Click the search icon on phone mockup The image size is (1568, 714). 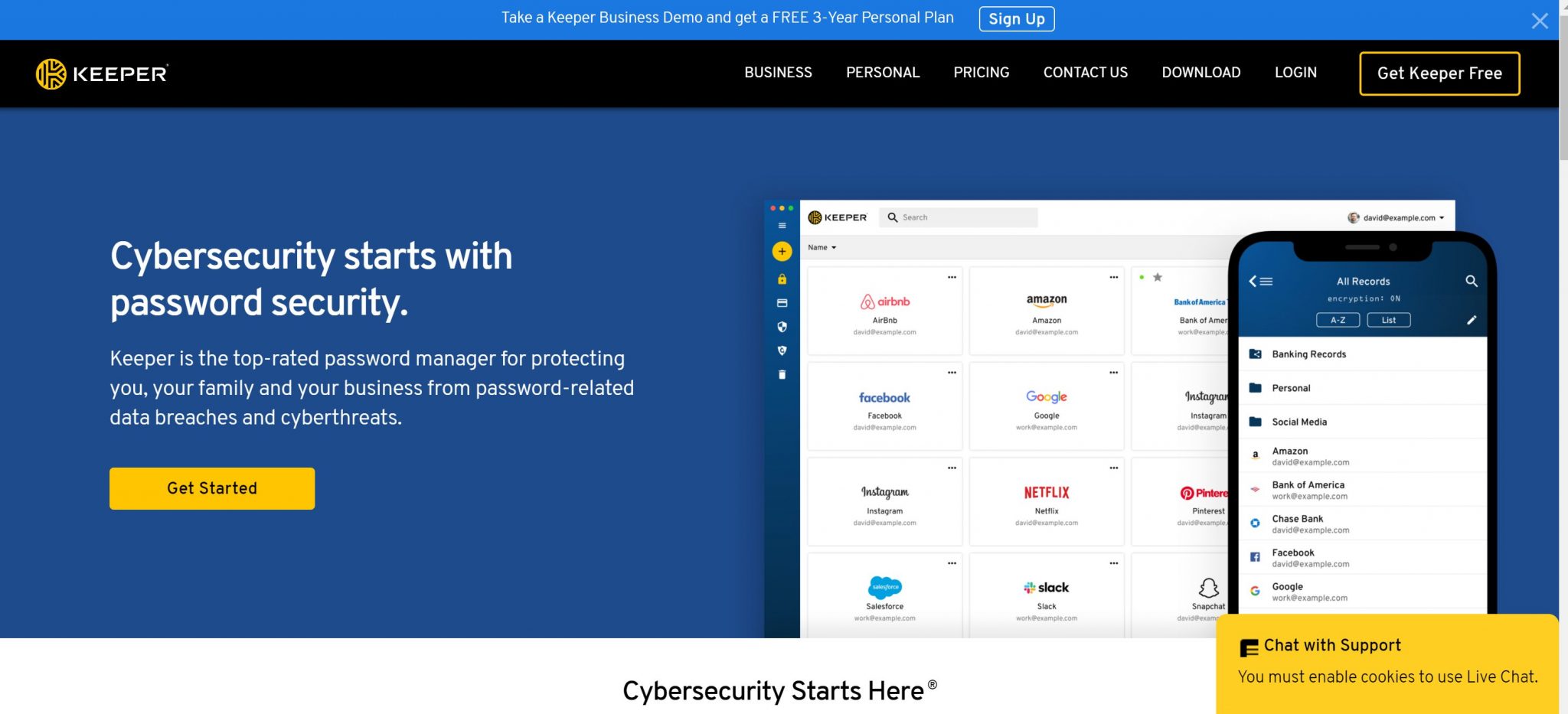[x=1471, y=281]
